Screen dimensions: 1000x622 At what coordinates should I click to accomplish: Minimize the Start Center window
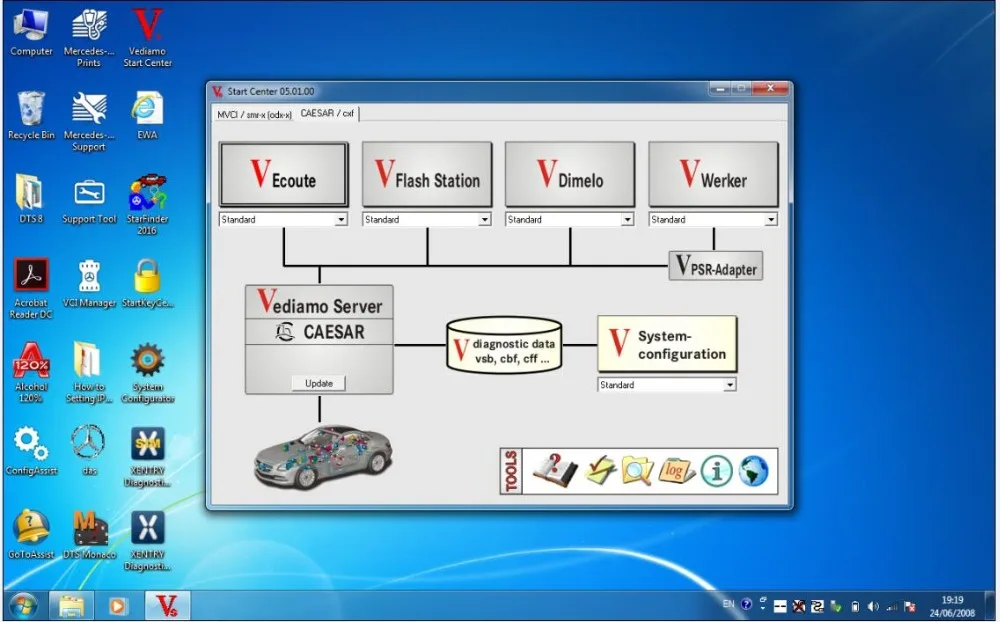pos(720,89)
